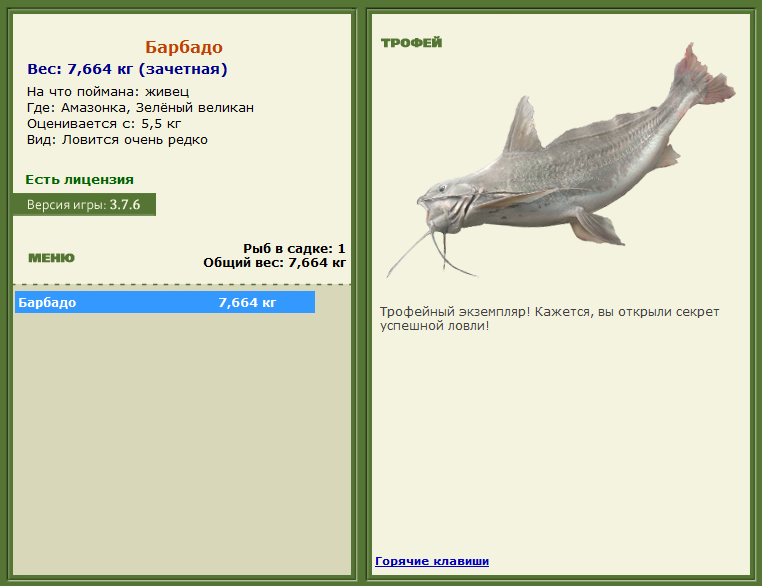This screenshot has width=762, height=586.
Task: Click the Вес: 7,664 кг (зачетная) line
Action: tap(127, 69)
